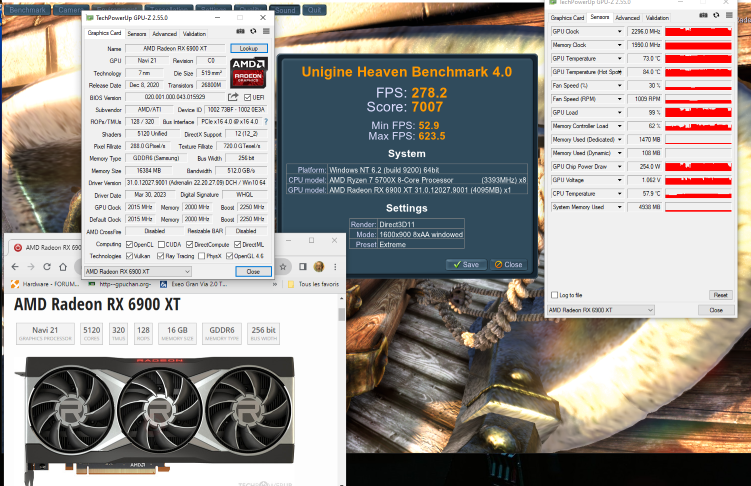Click the browser home icon

pyautogui.click(x=63, y=267)
